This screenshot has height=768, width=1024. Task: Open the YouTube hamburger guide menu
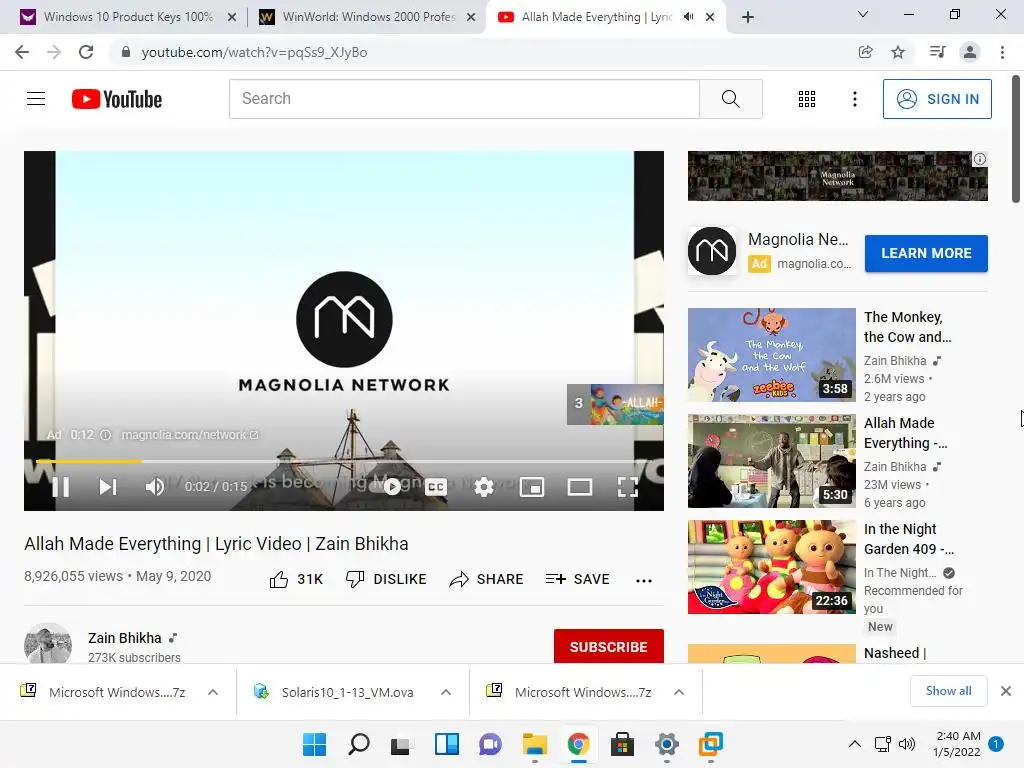36,99
